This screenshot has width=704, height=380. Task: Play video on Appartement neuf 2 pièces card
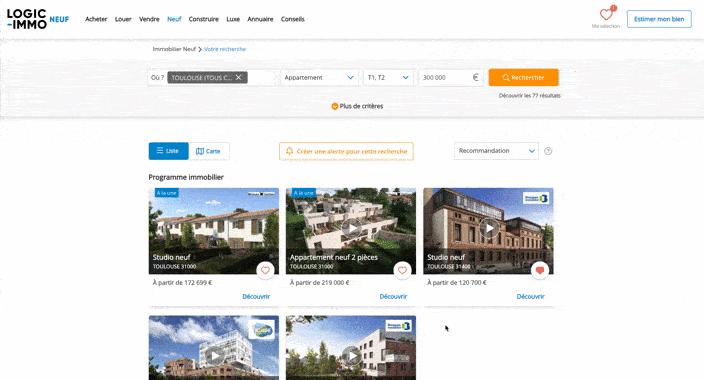coord(352,229)
